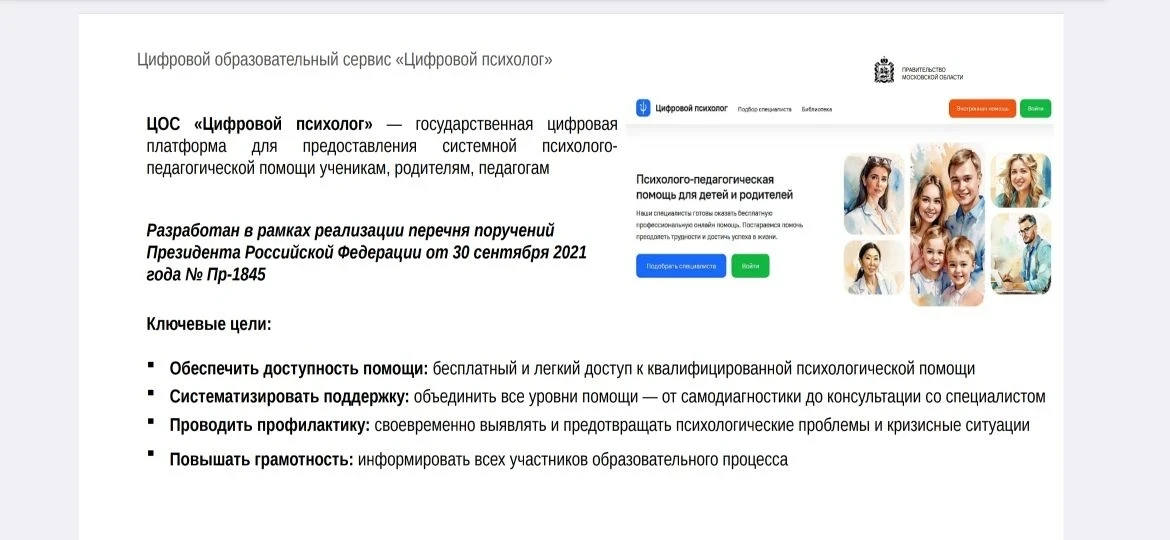
Task: Click the orange Экстренная помощь button
Action: point(982,109)
